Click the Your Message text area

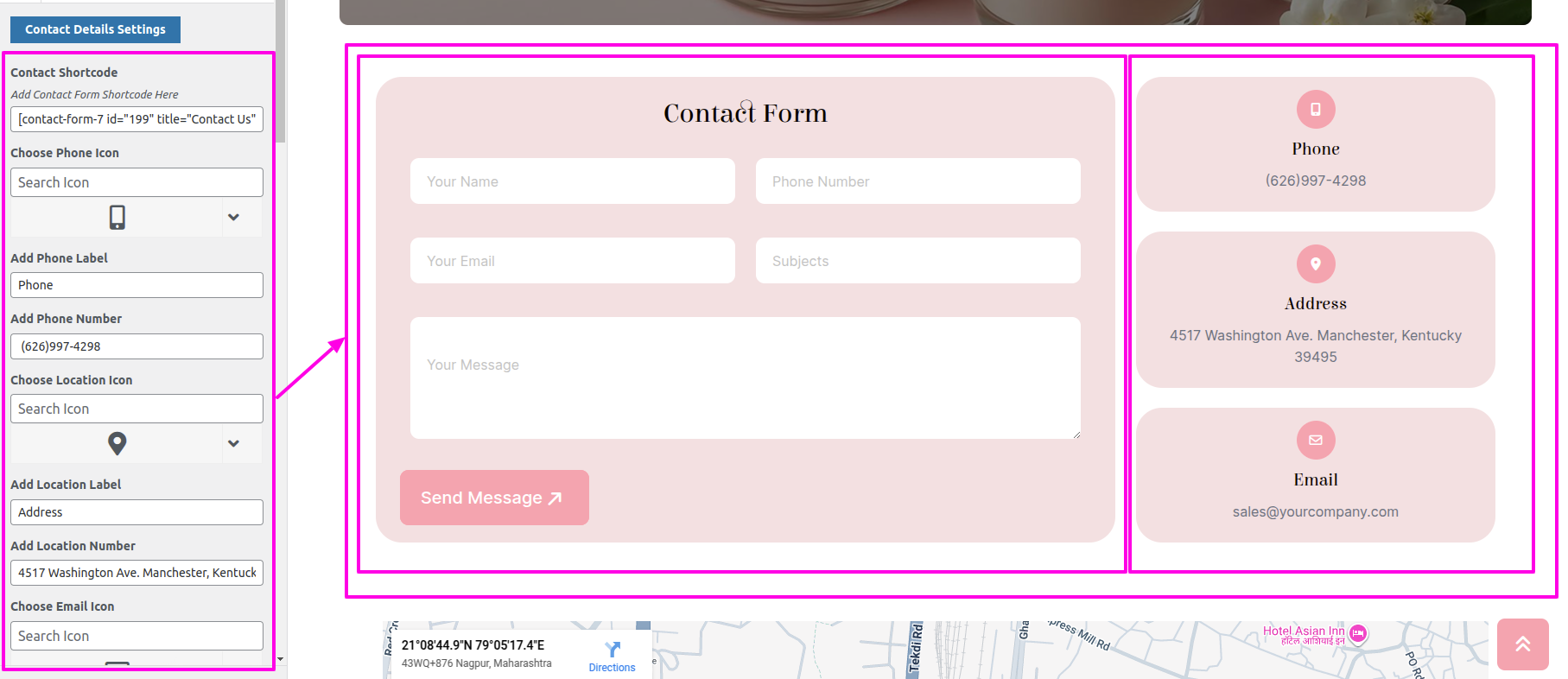coord(745,378)
